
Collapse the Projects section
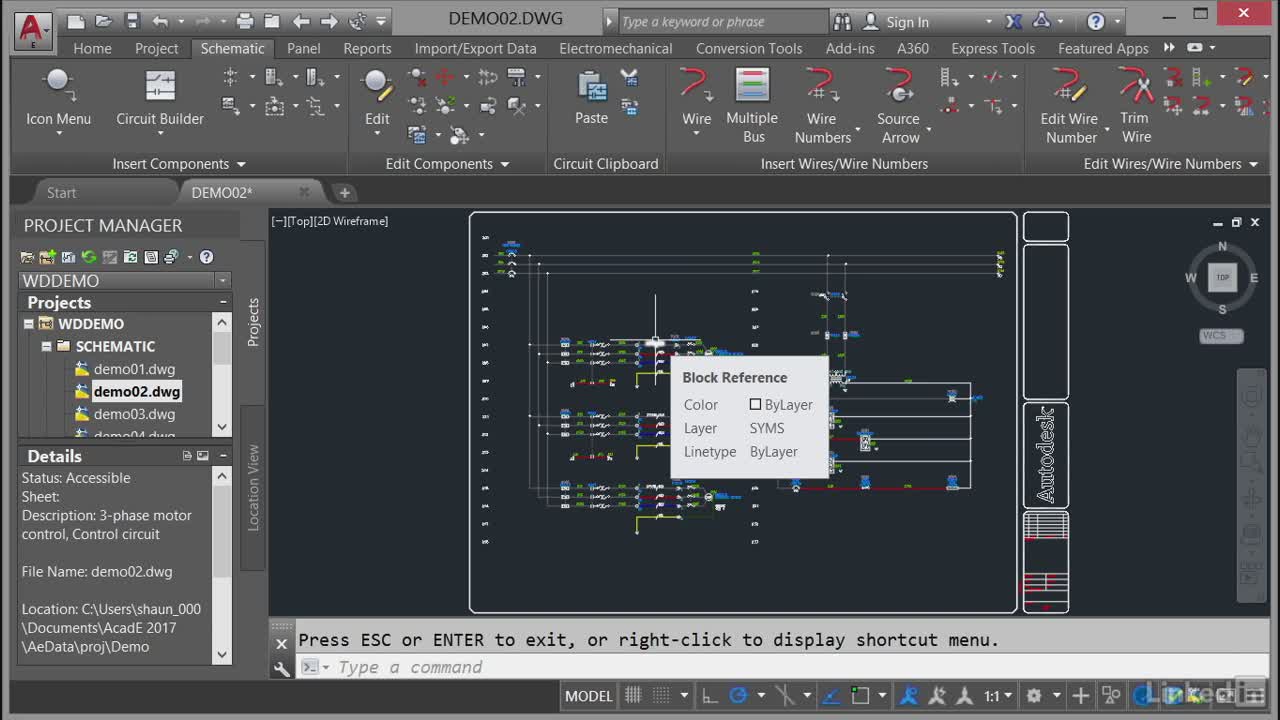tap(222, 302)
